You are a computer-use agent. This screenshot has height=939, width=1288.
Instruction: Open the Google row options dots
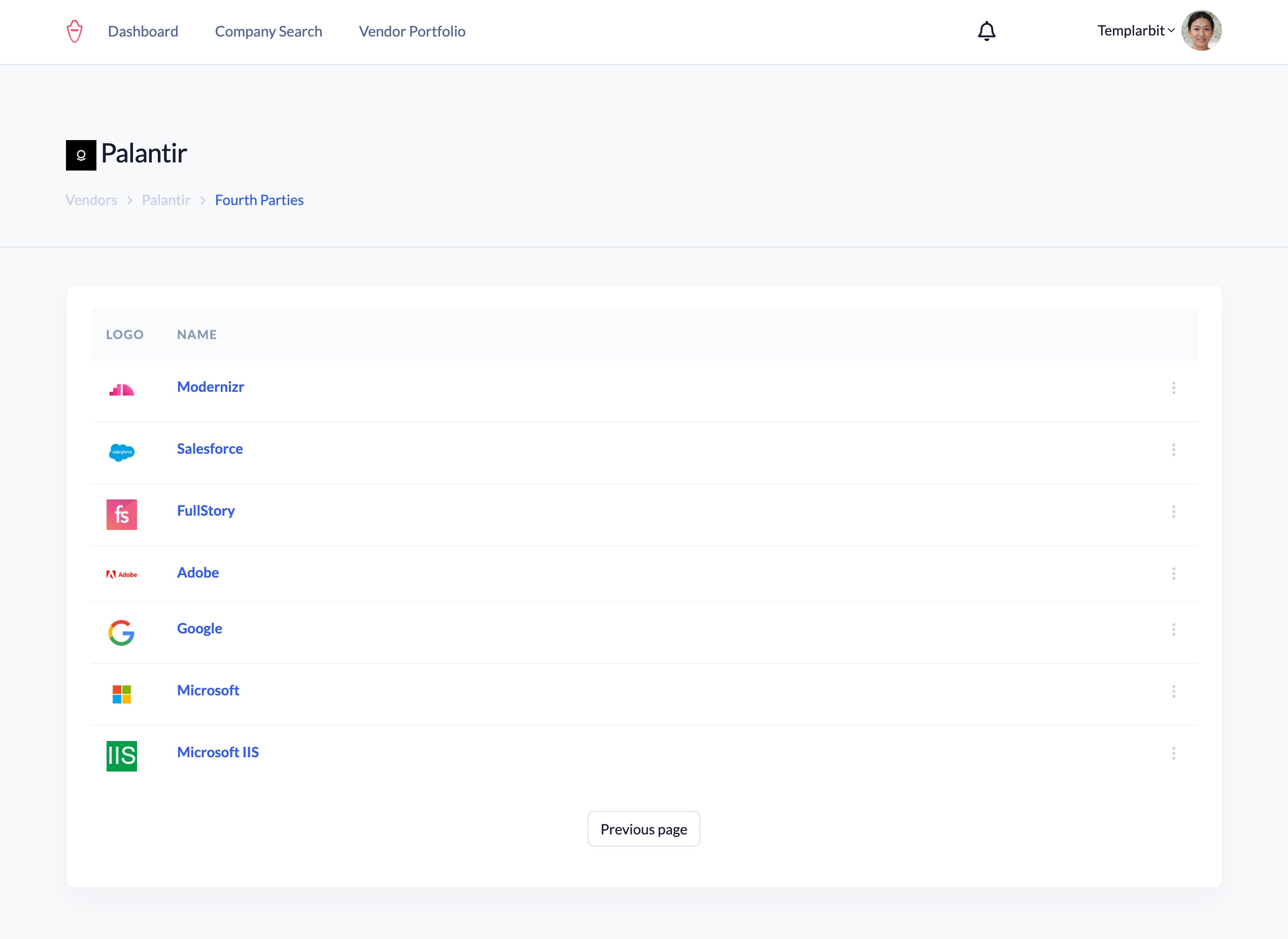click(1173, 629)
